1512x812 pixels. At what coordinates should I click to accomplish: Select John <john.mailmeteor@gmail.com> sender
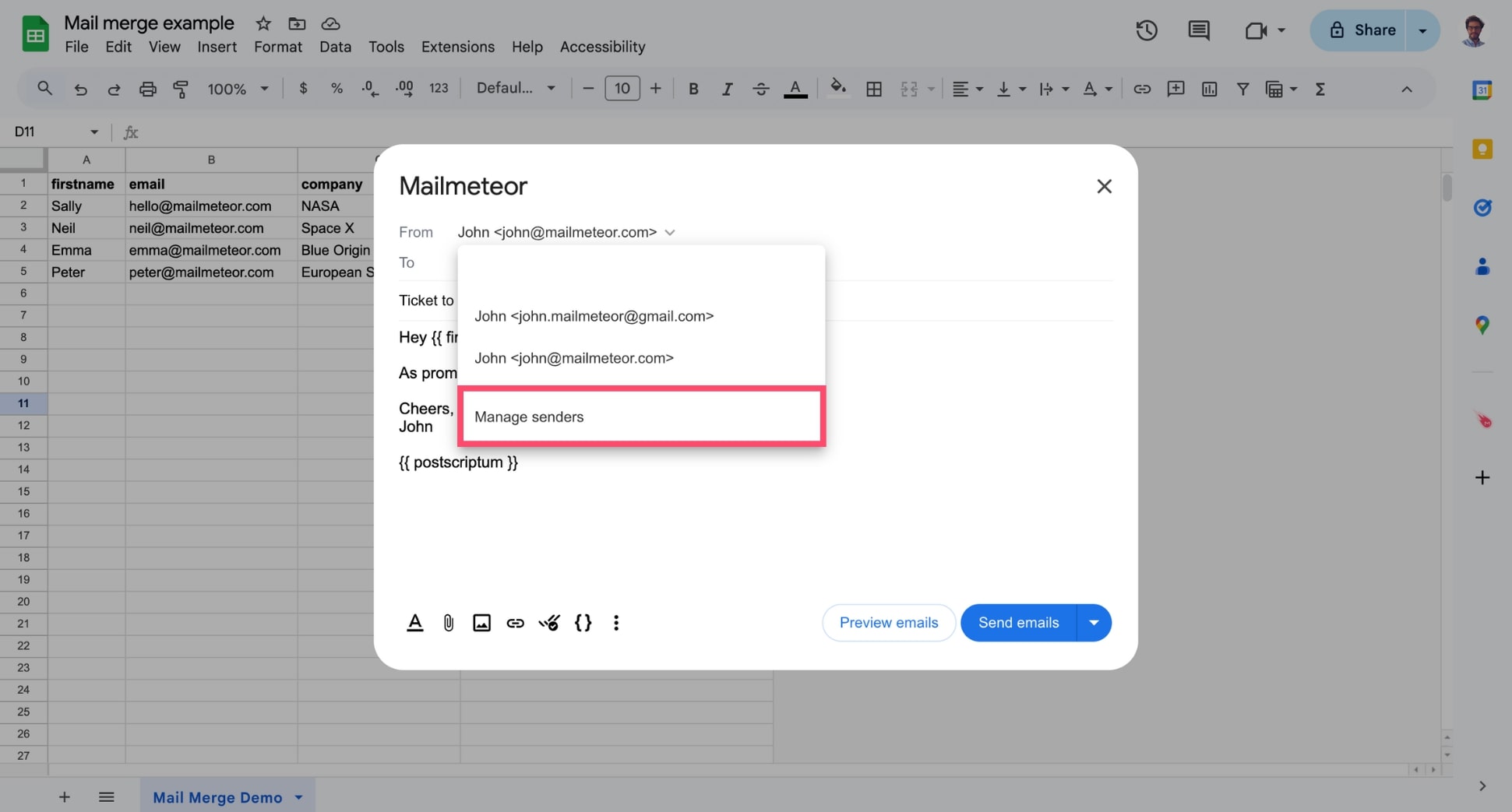641,316
